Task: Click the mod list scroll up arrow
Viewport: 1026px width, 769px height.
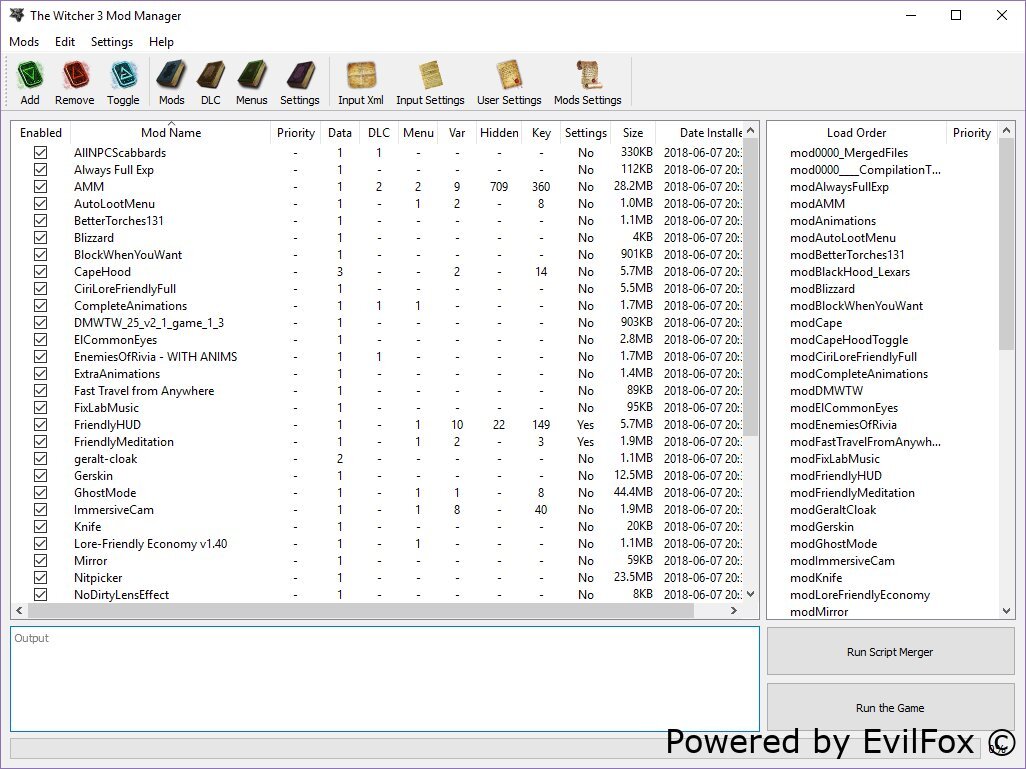Action: coord(751,130)
